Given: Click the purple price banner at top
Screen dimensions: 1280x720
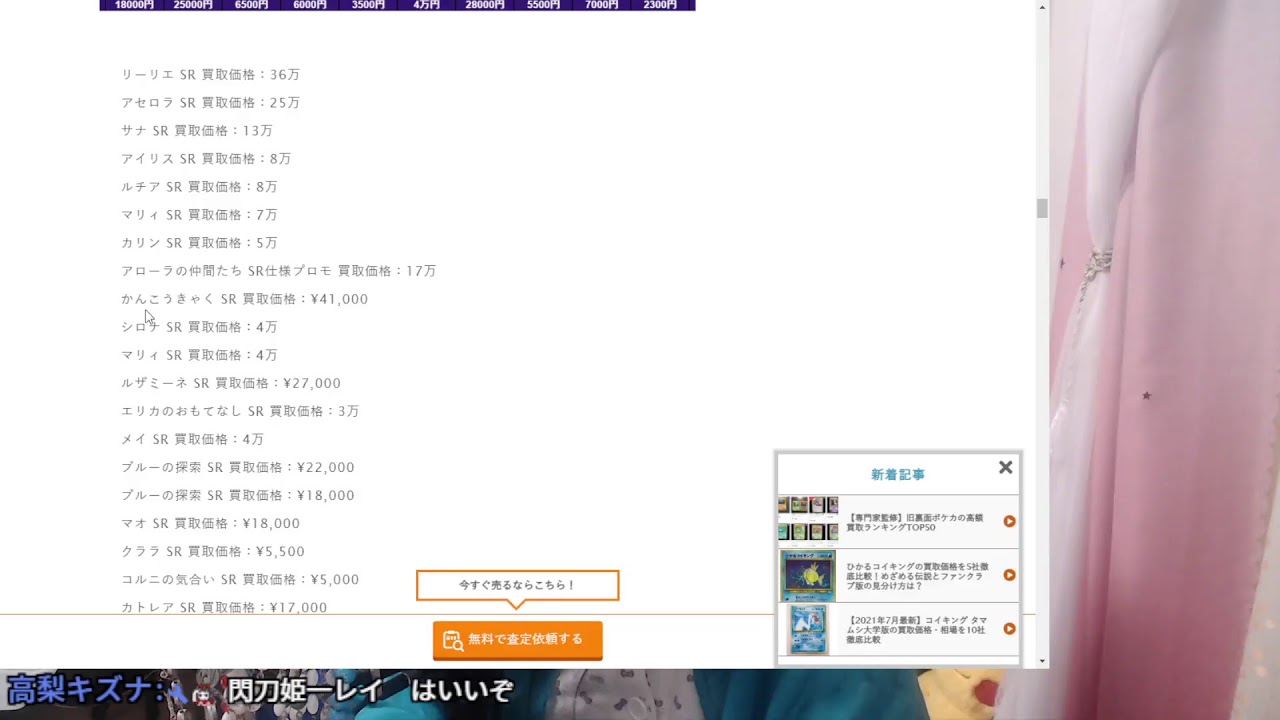Looking at the screenshot, I should click(x=397, y=5).
